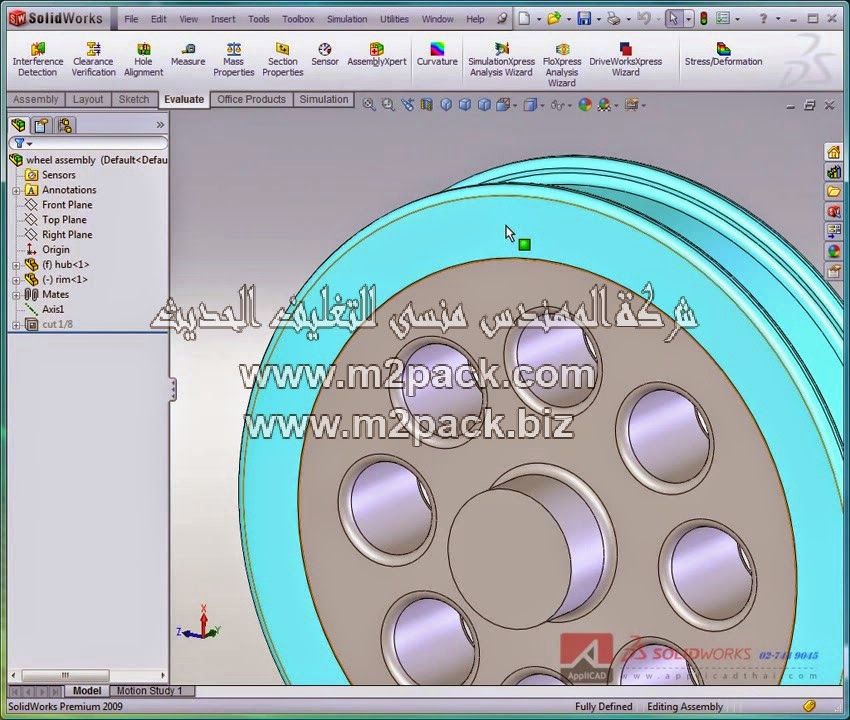This screenshot has height=720, width=850.
Task: Switch to ConfigurationManager tab
Action: (65, 125)
